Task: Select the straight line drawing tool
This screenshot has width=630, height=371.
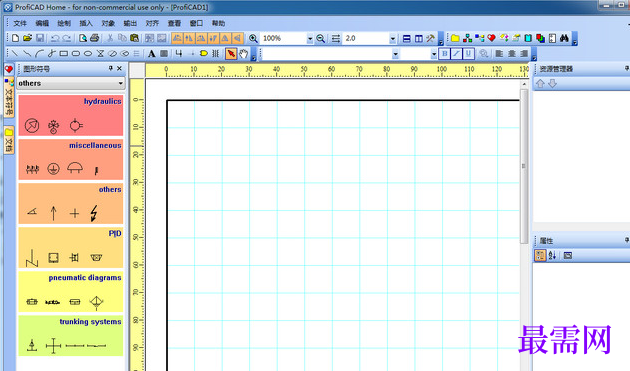Action: pyautogui.click(x=15, y=53)
